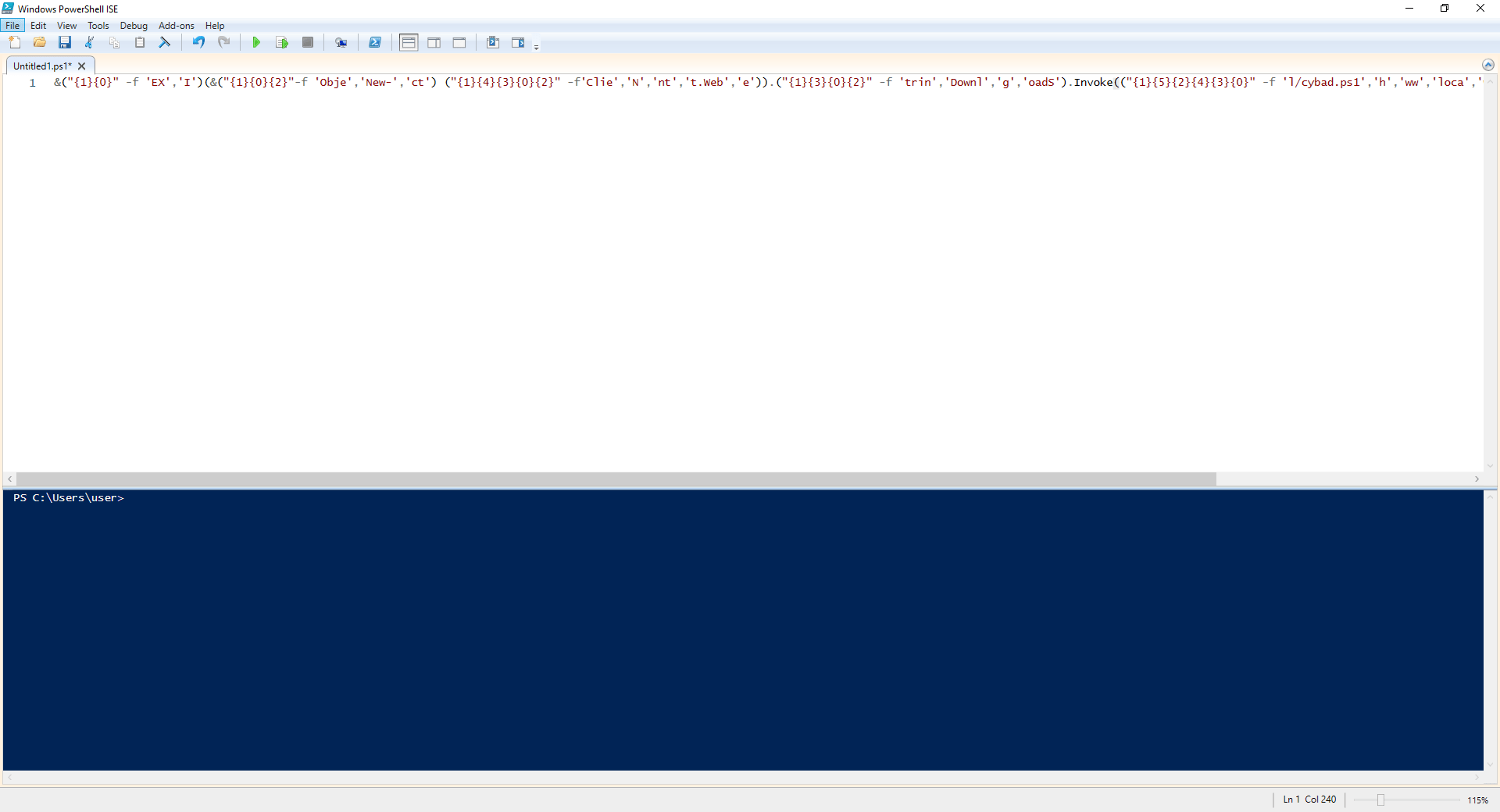Open the File menu
Screen dimensions: 1500x812
(12, 26)
